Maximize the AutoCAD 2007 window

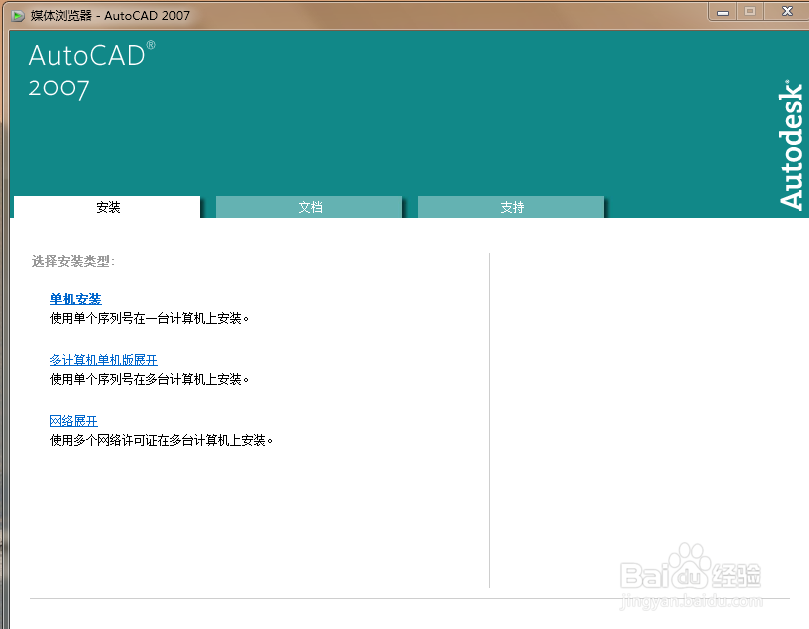[750, 12]
